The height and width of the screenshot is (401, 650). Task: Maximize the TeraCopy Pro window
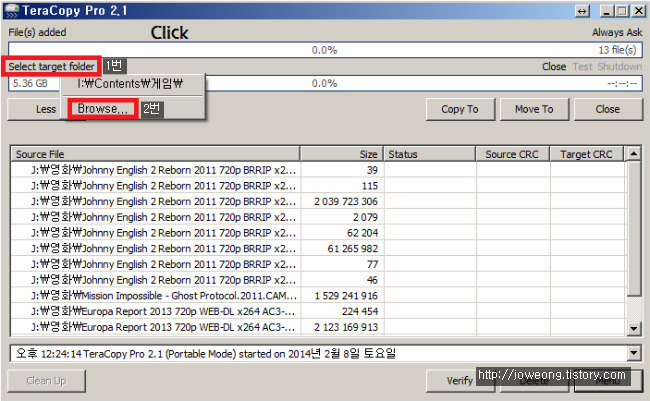click(x=622, y=11)
